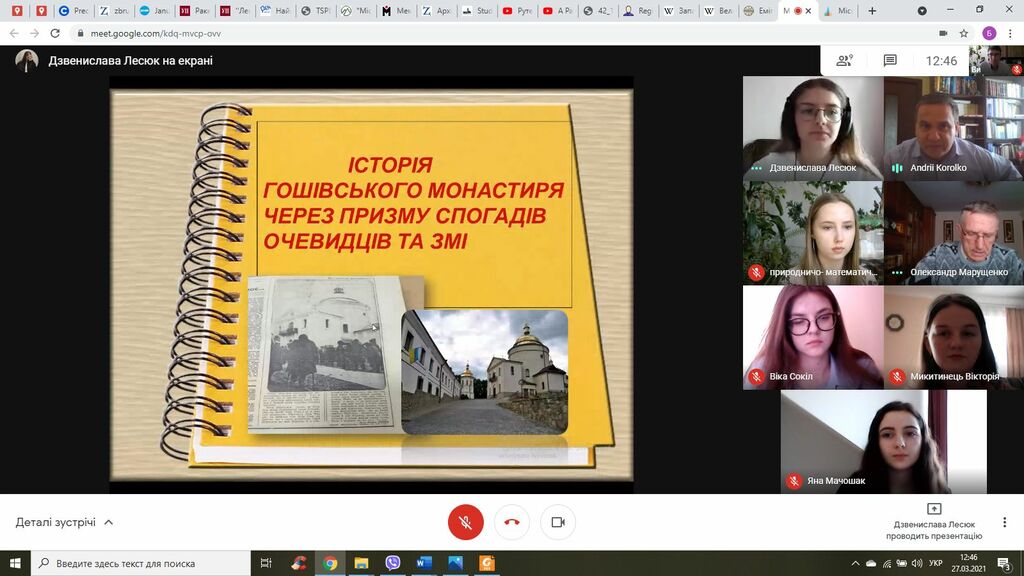1024x576 pixels.
Task: Hang up the call
Action: click(512, 522)
